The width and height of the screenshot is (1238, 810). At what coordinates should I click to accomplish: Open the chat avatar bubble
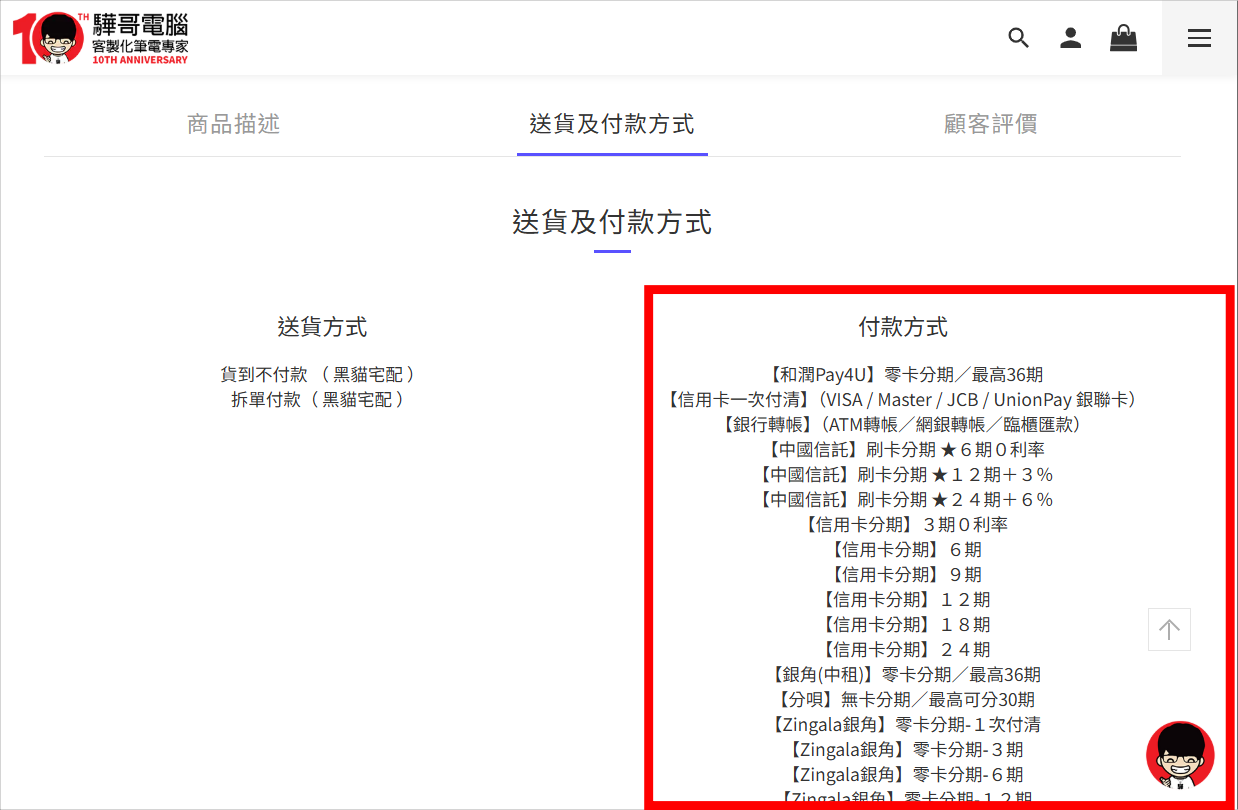(x=1180, y=755)
